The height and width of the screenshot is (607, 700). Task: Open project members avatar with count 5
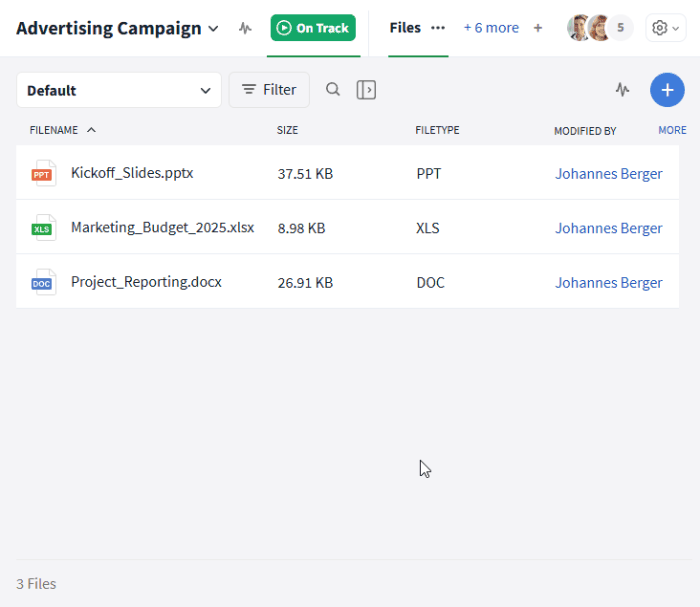click(620, 28)
